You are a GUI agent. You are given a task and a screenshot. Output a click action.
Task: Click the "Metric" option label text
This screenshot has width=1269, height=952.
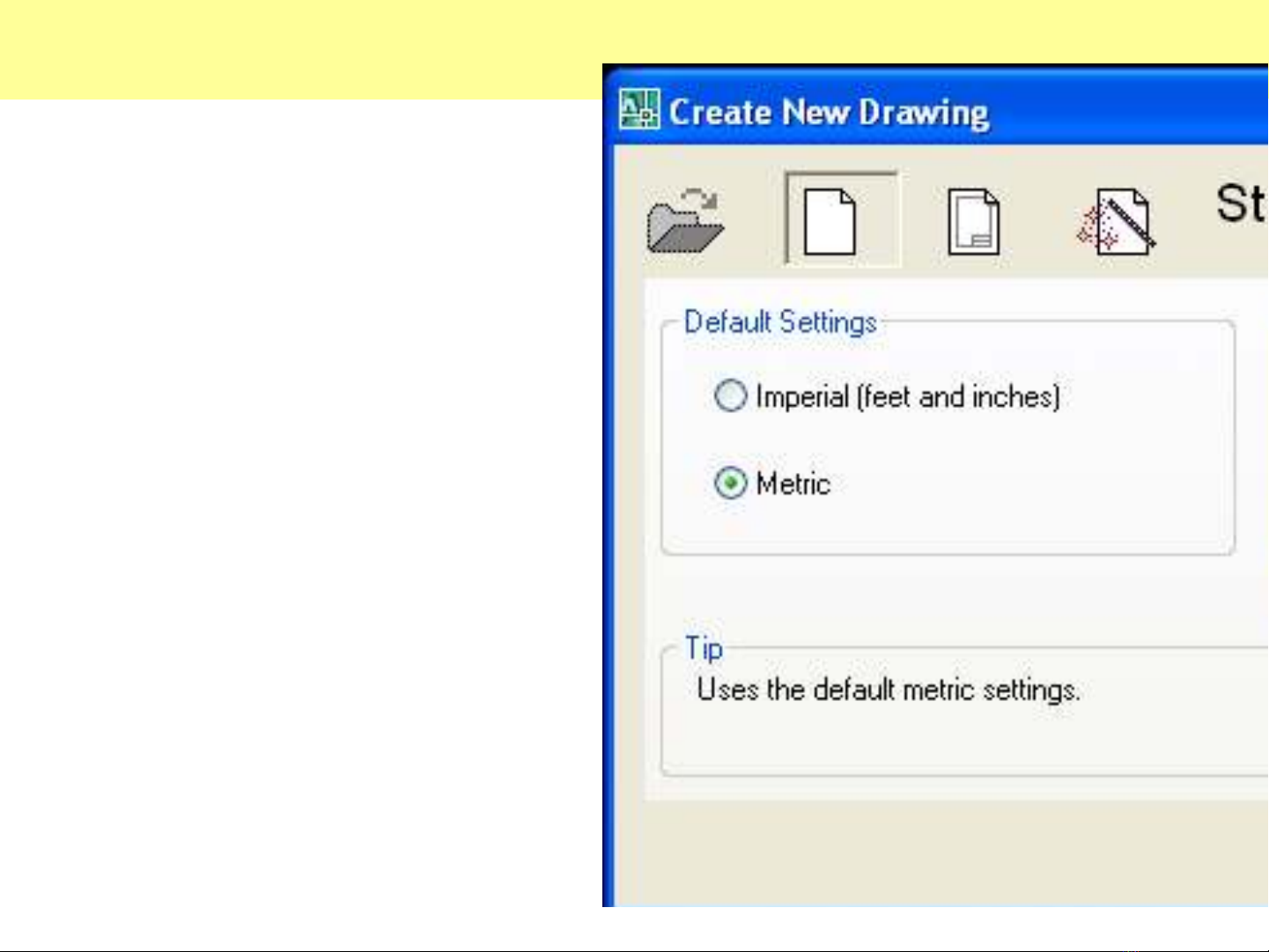[x=793, y=483]
